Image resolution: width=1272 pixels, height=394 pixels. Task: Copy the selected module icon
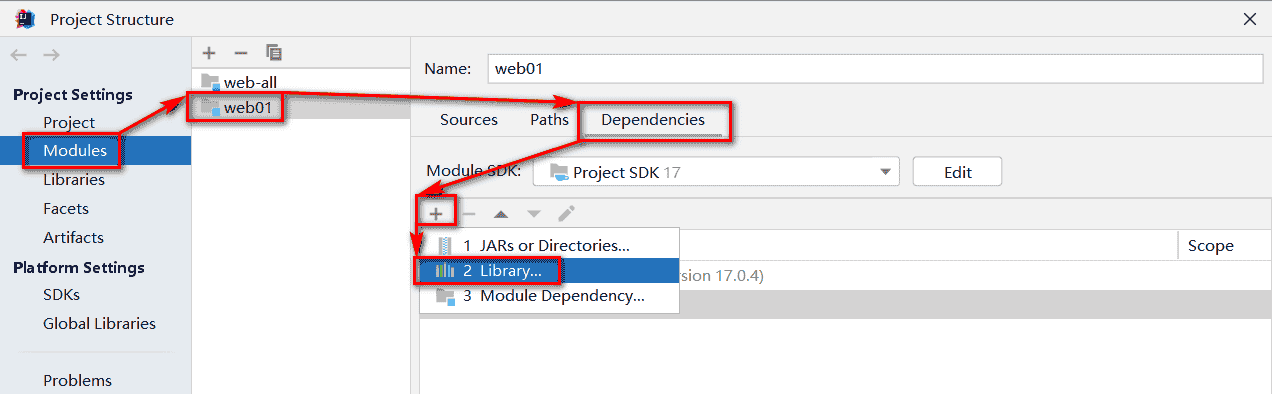tap(274, 53)
